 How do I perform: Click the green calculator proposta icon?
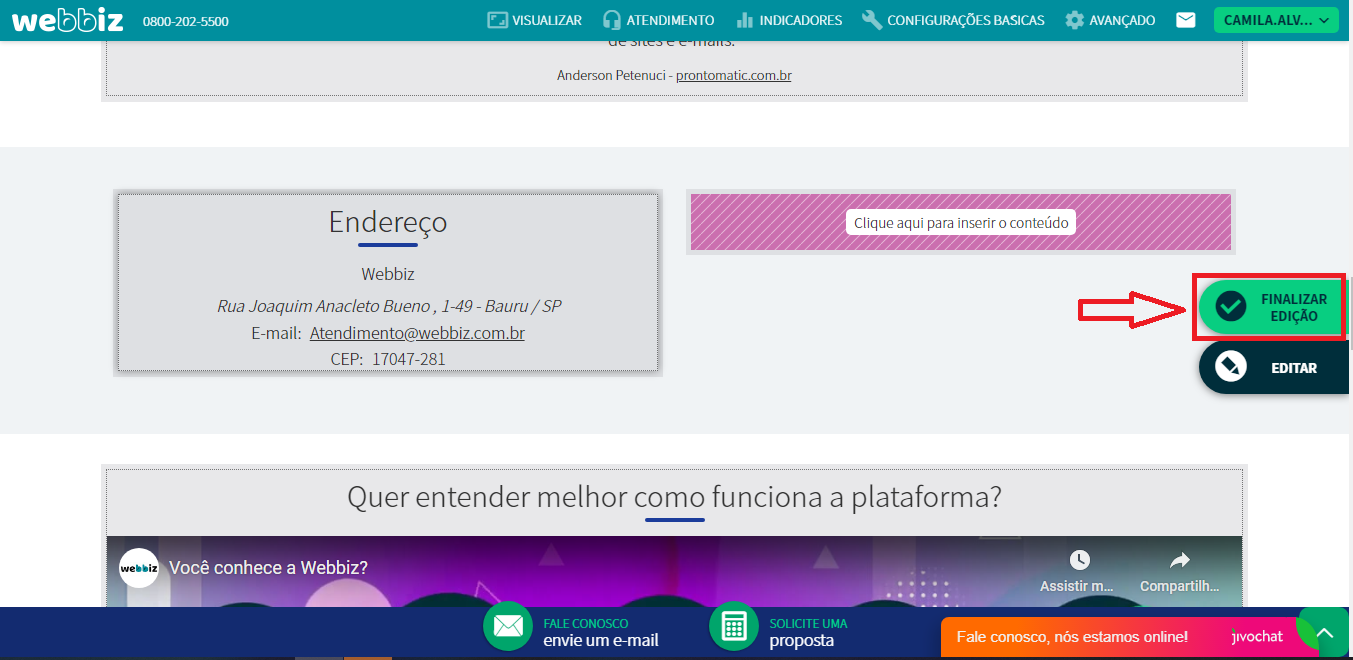(734, 627)
